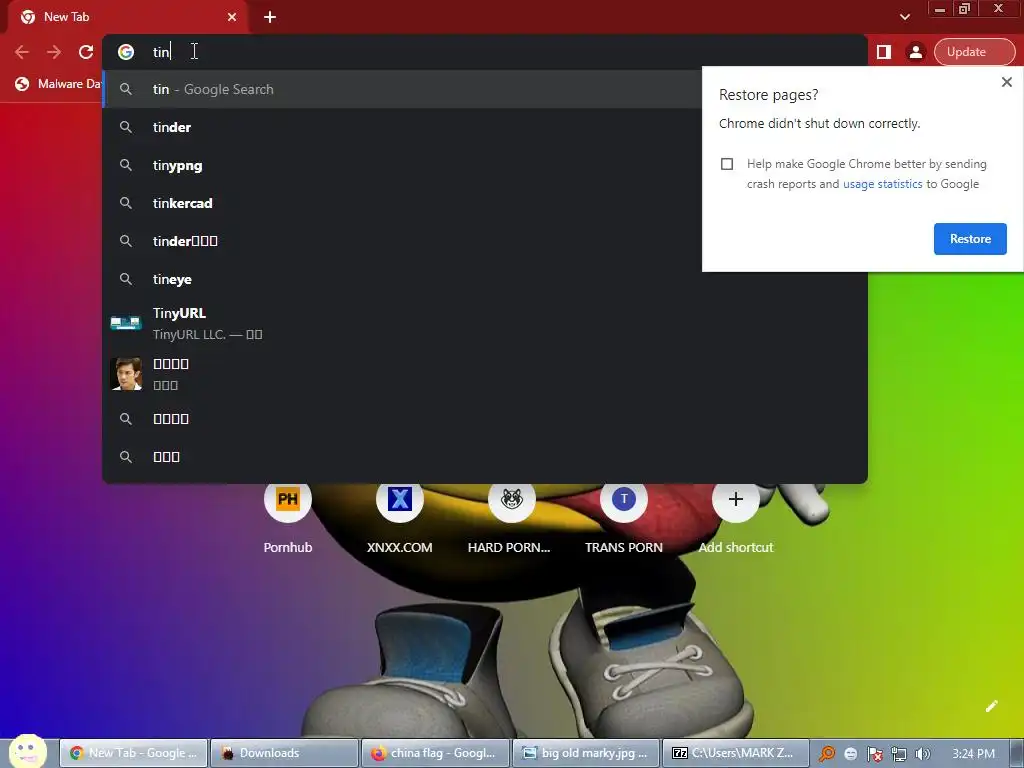Choose the 'tinkercad' suggestion
Screen dimensions: 1024x768
(x=402, y=203)
